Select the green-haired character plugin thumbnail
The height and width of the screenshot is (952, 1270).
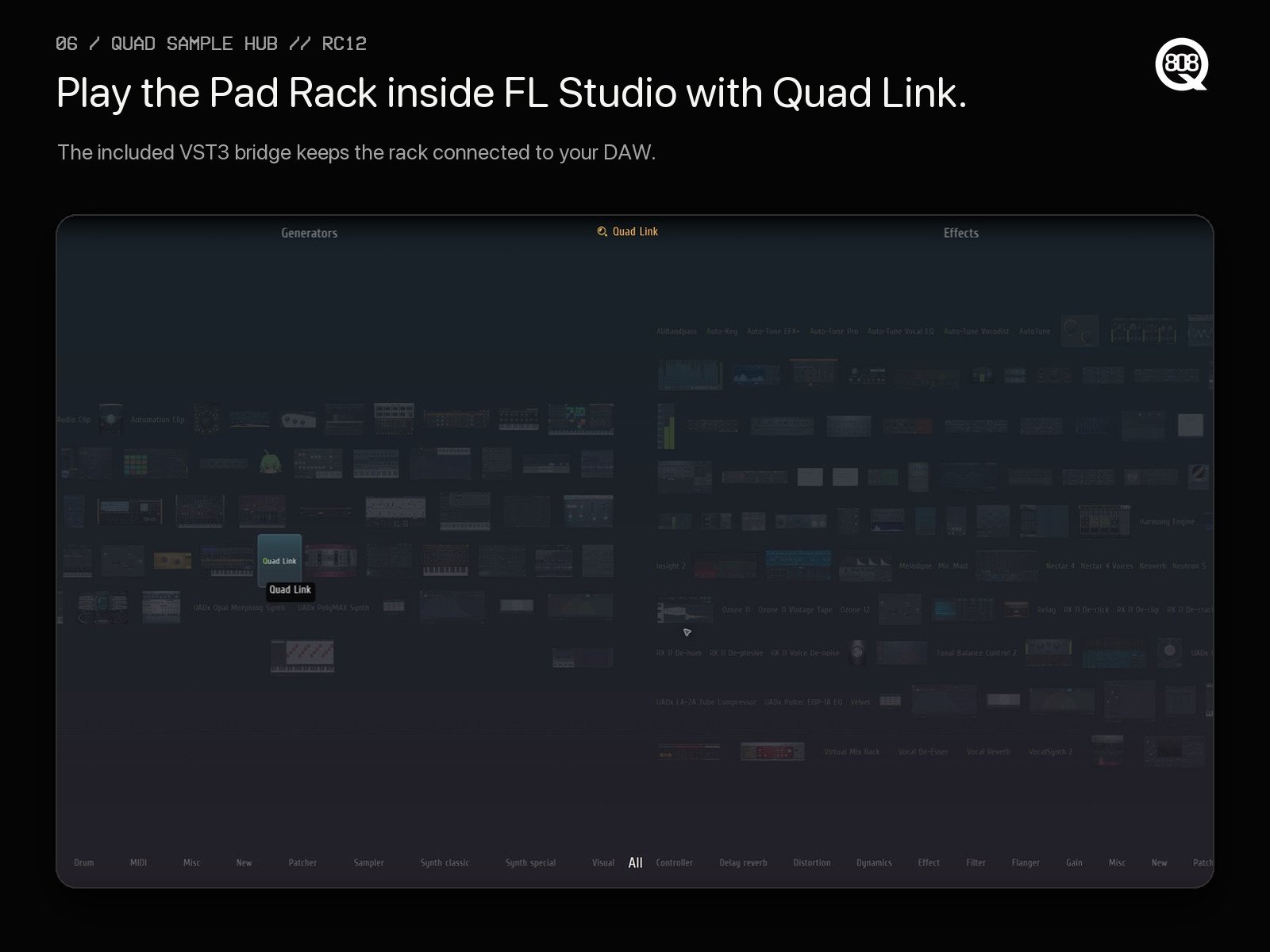(270, 462)
